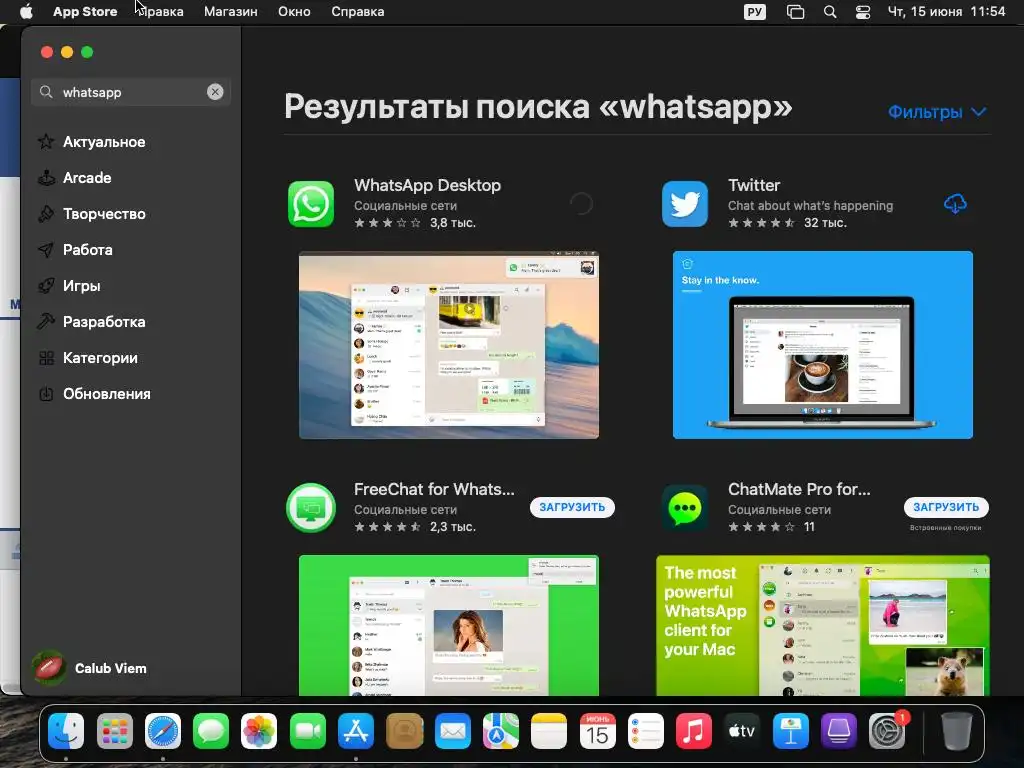Image resolution: width=1024 pixels, height=768 pixels.
Task: Clear the whatsapp search field
Action: coord(215,92)
